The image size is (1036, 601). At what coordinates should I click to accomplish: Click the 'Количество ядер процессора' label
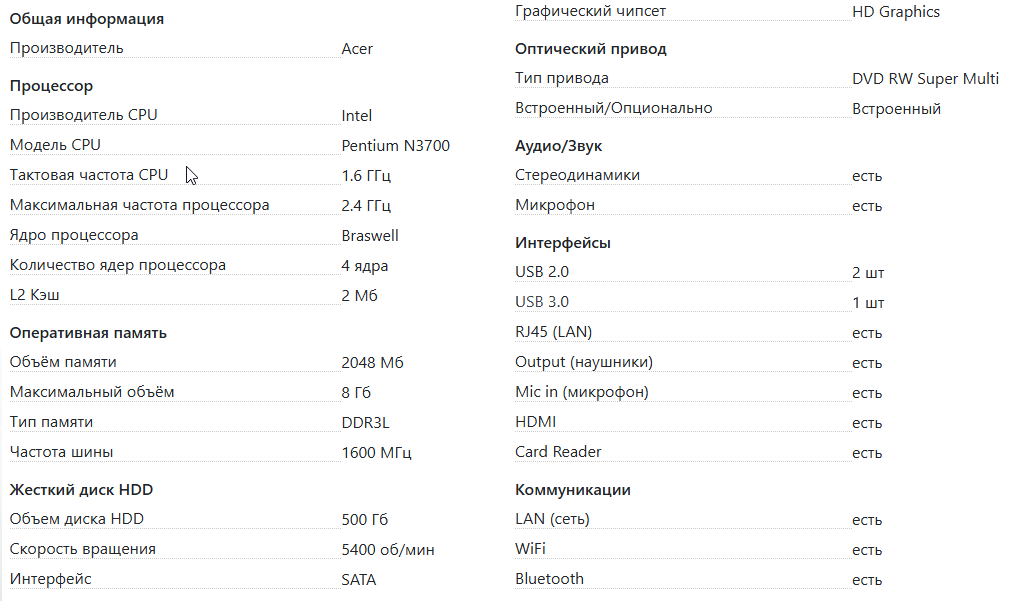118,265
